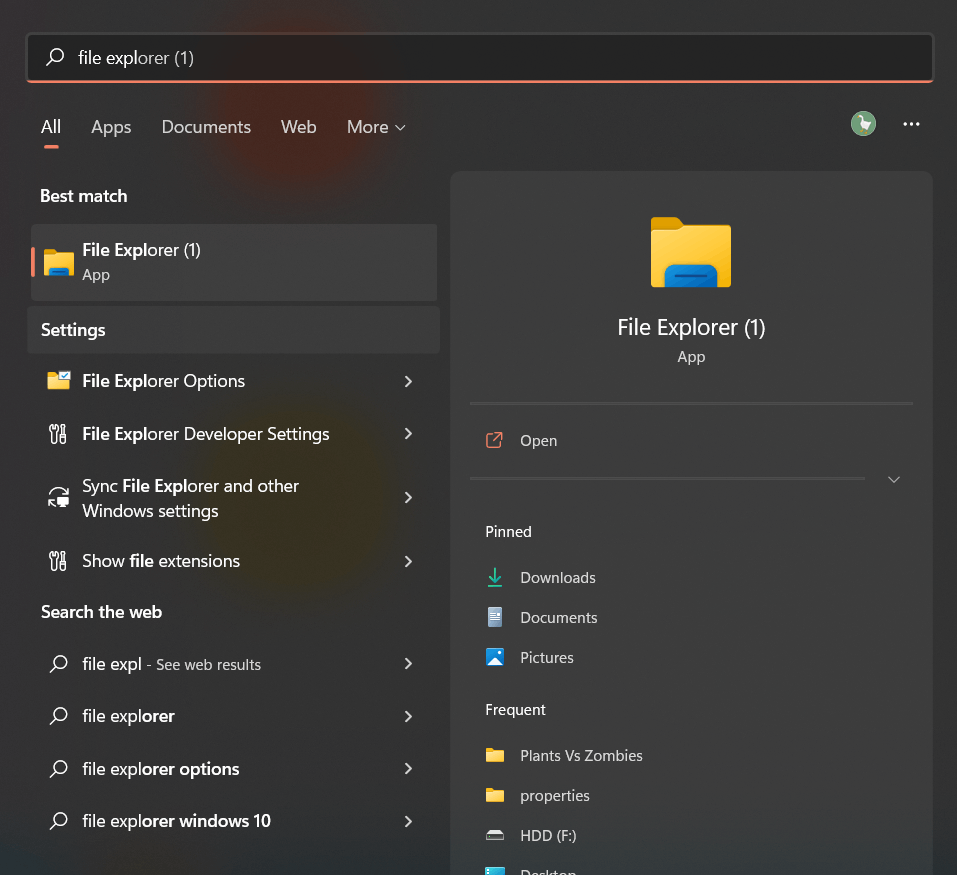Expand arrow for 'file explorer options' suggestion
This screenshot has height=875, width=957.
tap(408, 769)
